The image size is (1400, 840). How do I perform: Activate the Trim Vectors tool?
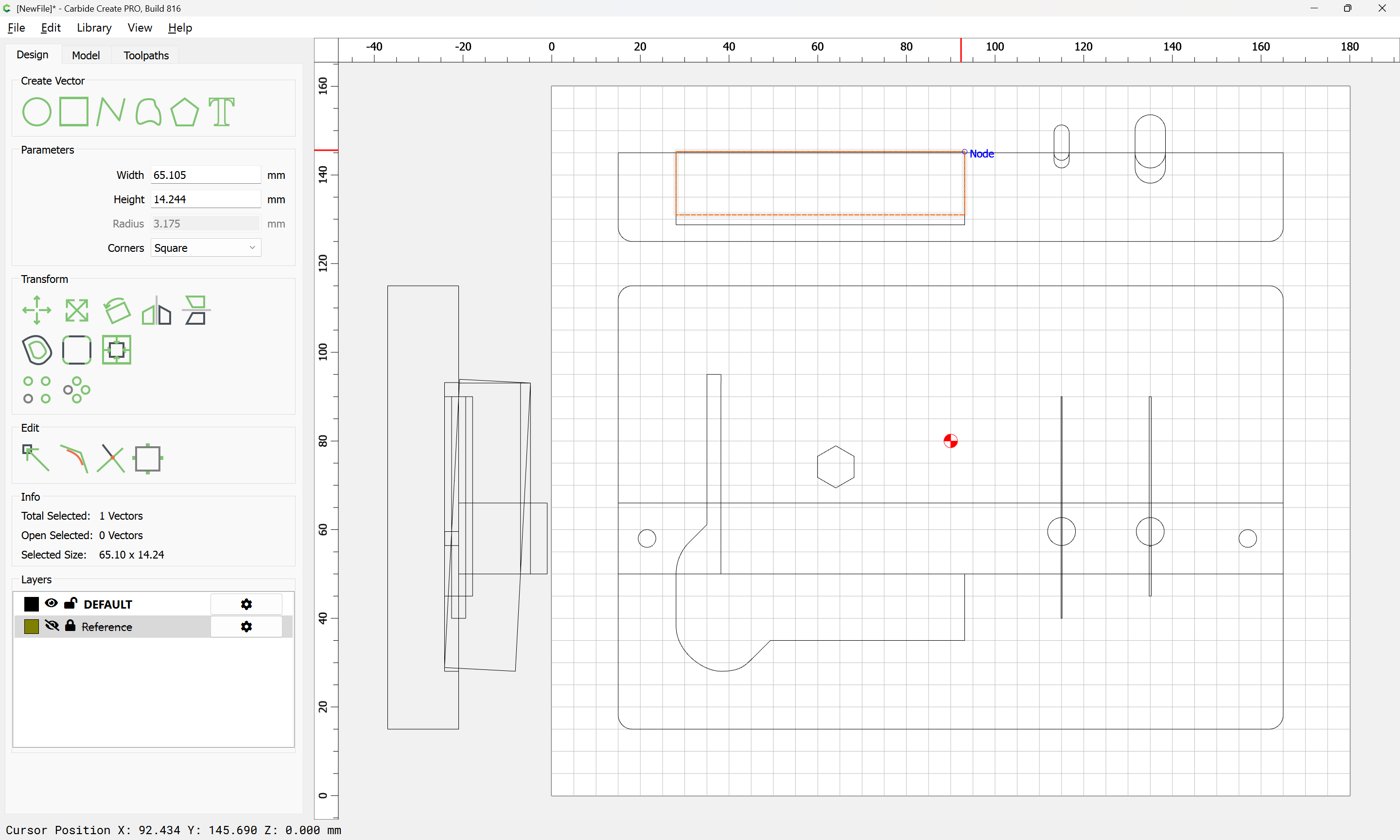(110, 458)
